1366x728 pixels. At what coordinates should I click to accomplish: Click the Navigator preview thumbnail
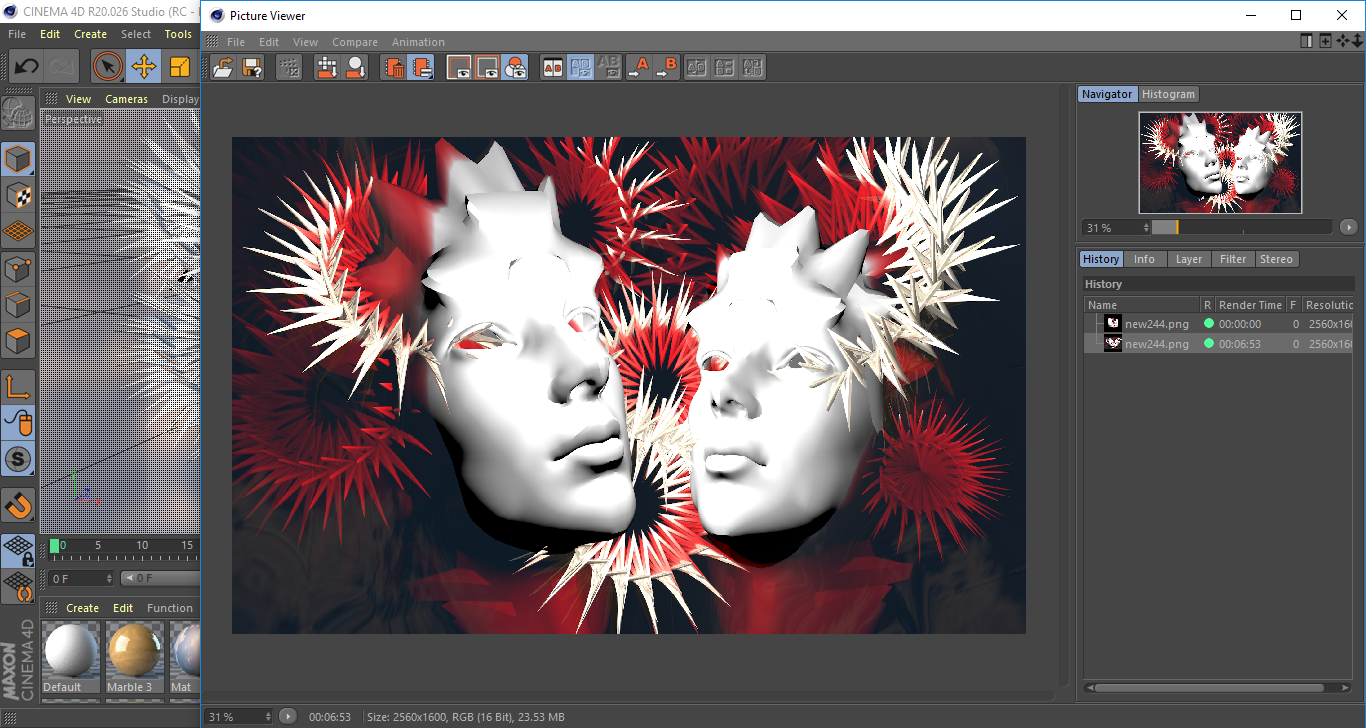(x=1220, y=162)
